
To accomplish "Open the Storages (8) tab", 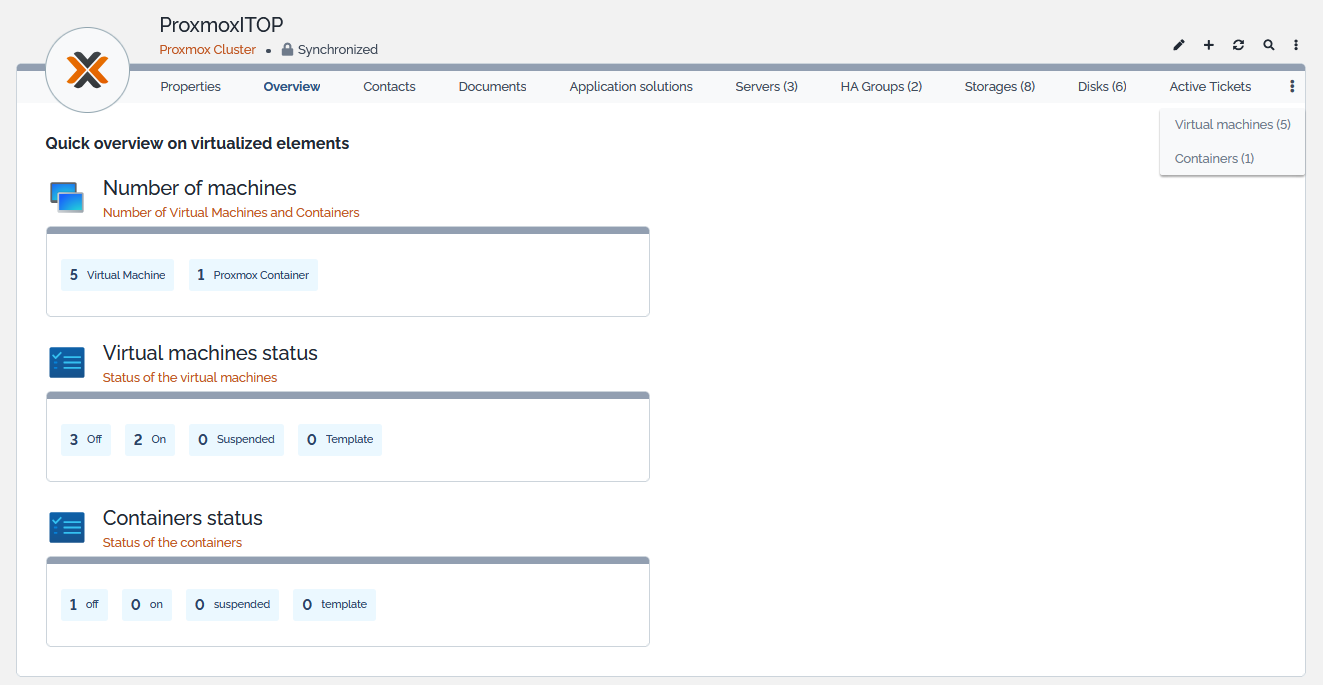I will (x=999, y=87).
